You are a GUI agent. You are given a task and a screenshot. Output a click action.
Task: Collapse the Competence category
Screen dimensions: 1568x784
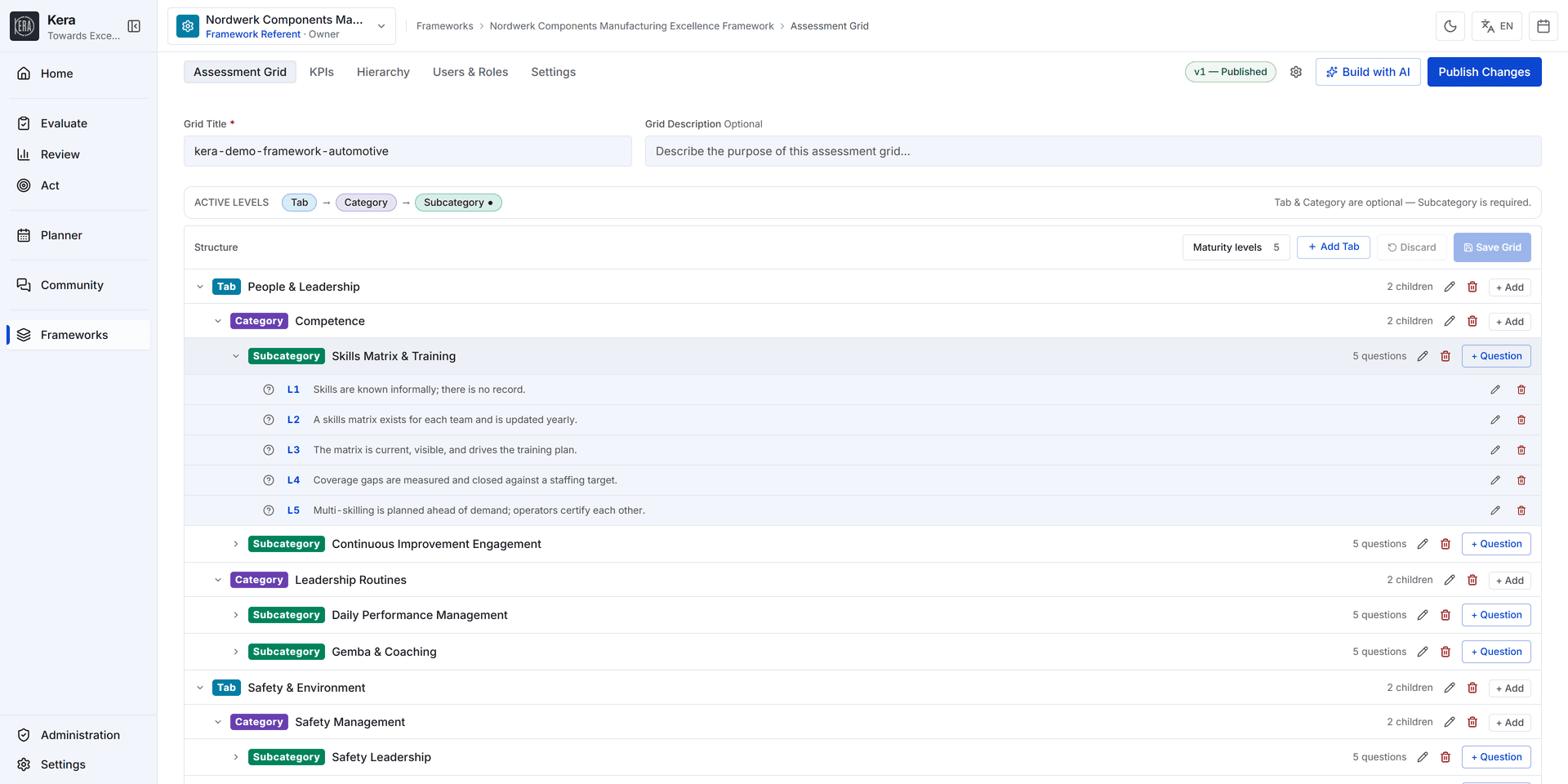click(x=218, y=321)
